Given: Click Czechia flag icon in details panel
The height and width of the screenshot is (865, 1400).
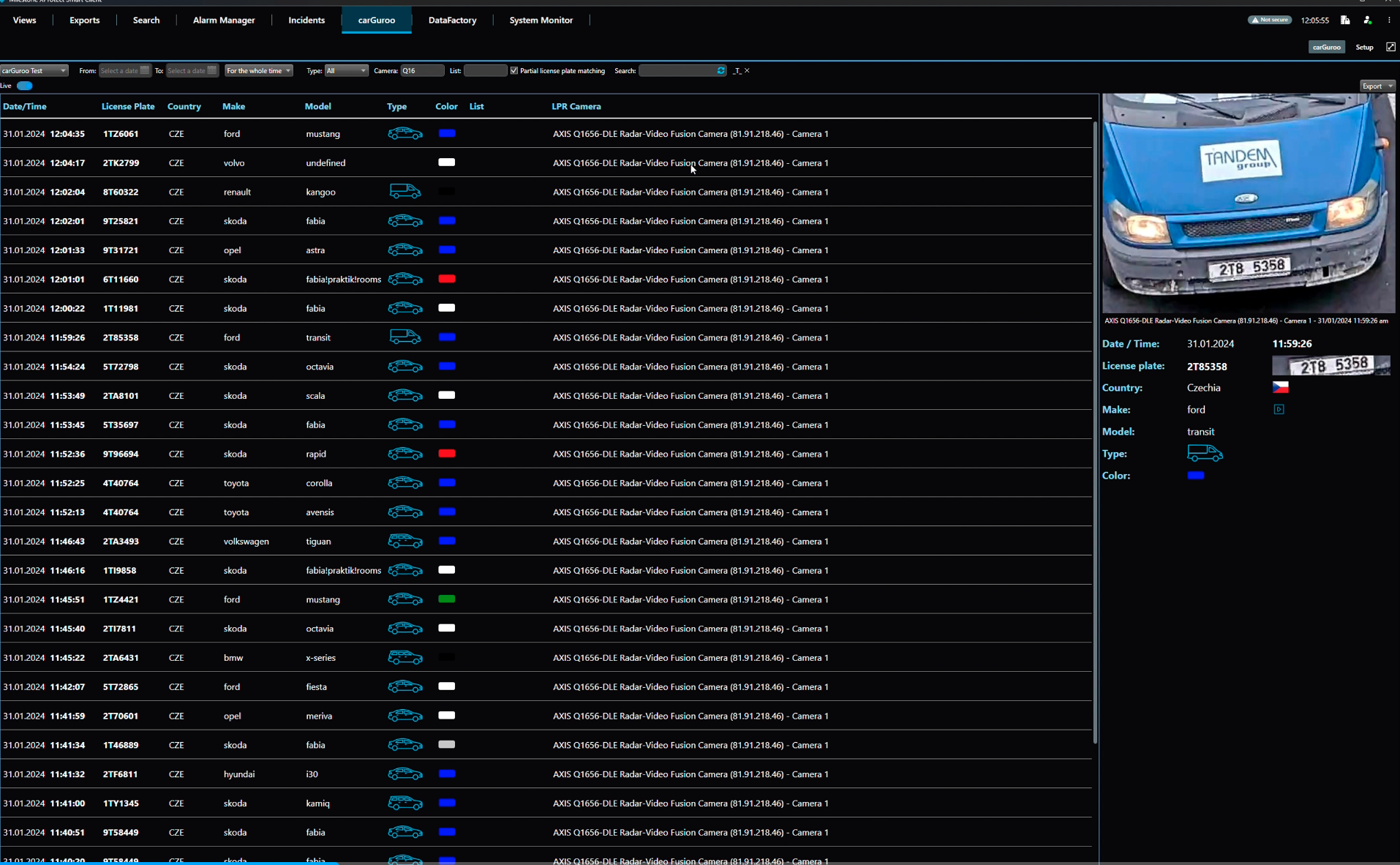Looking at the screenshot, I should click(1280, 387).
